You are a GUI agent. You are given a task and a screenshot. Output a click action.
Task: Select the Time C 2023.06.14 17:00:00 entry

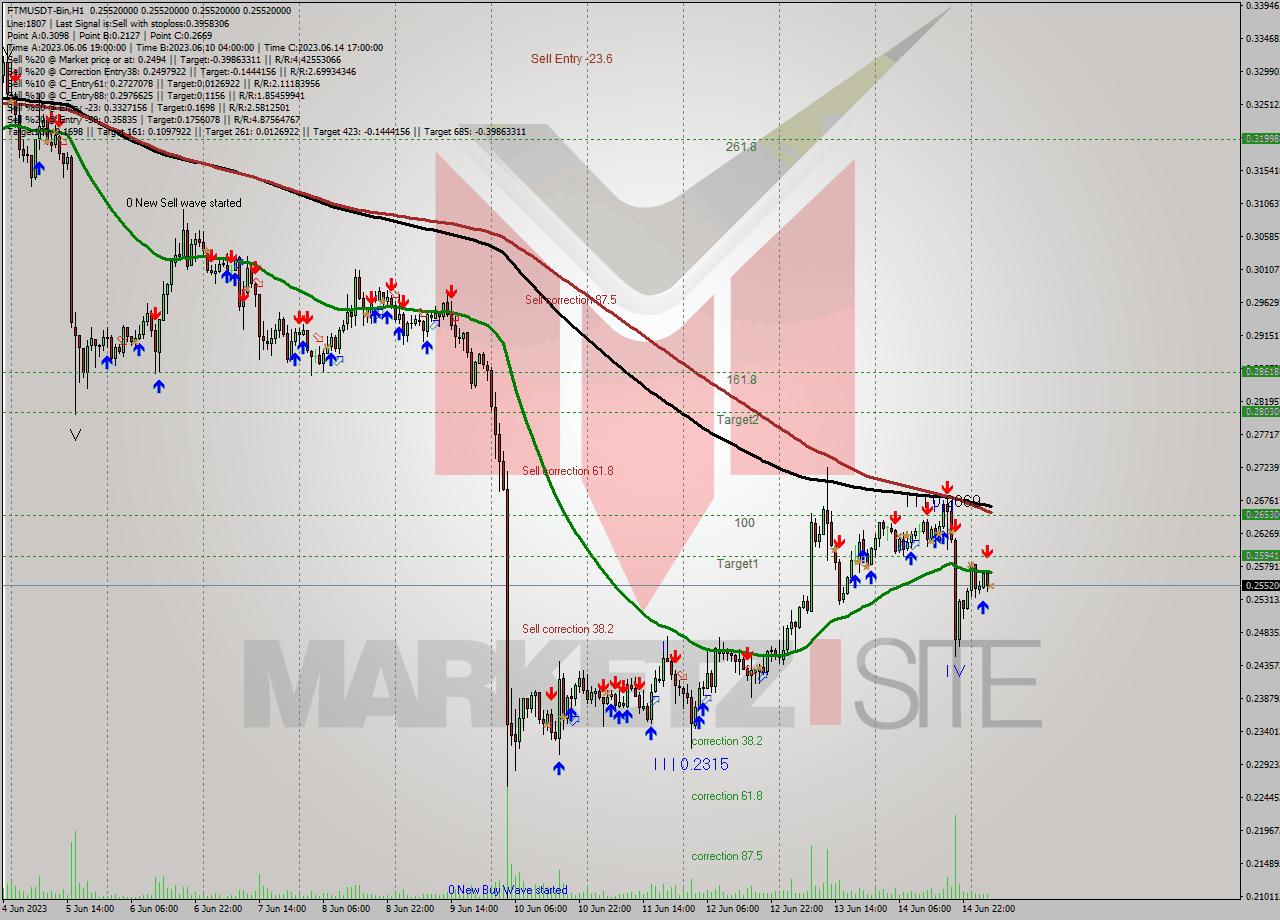pyautogui.click(x=326, y=47)
